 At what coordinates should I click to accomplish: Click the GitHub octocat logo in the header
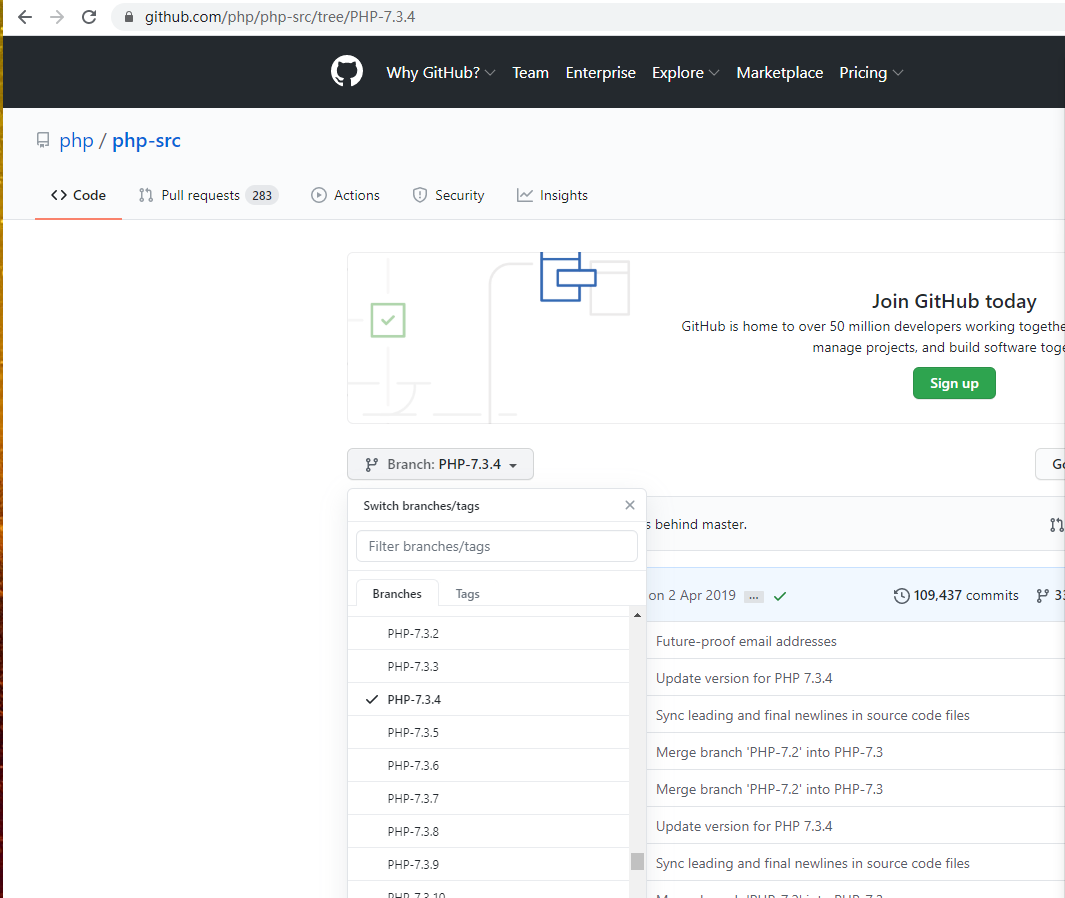(346, 71)
